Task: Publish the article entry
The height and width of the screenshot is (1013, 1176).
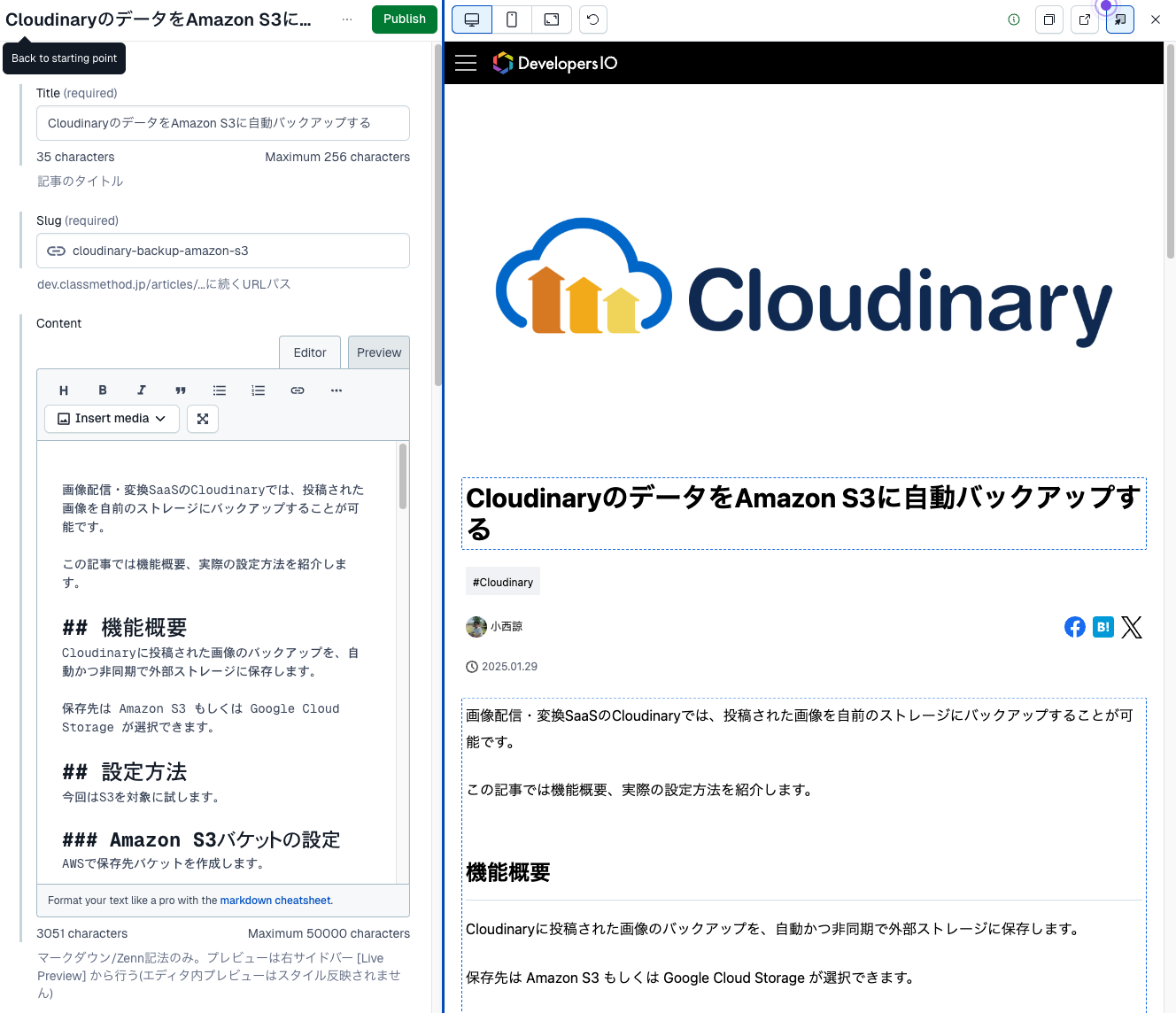Action: point(404,19)
